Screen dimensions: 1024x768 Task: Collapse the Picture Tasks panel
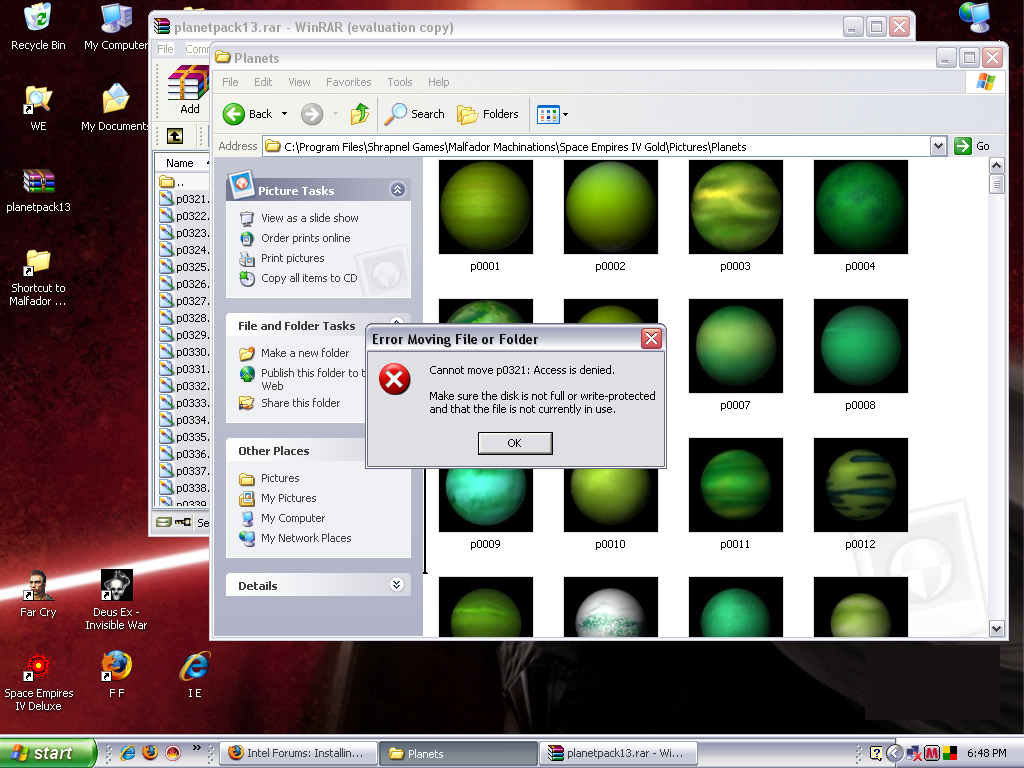tap(397, 190)
